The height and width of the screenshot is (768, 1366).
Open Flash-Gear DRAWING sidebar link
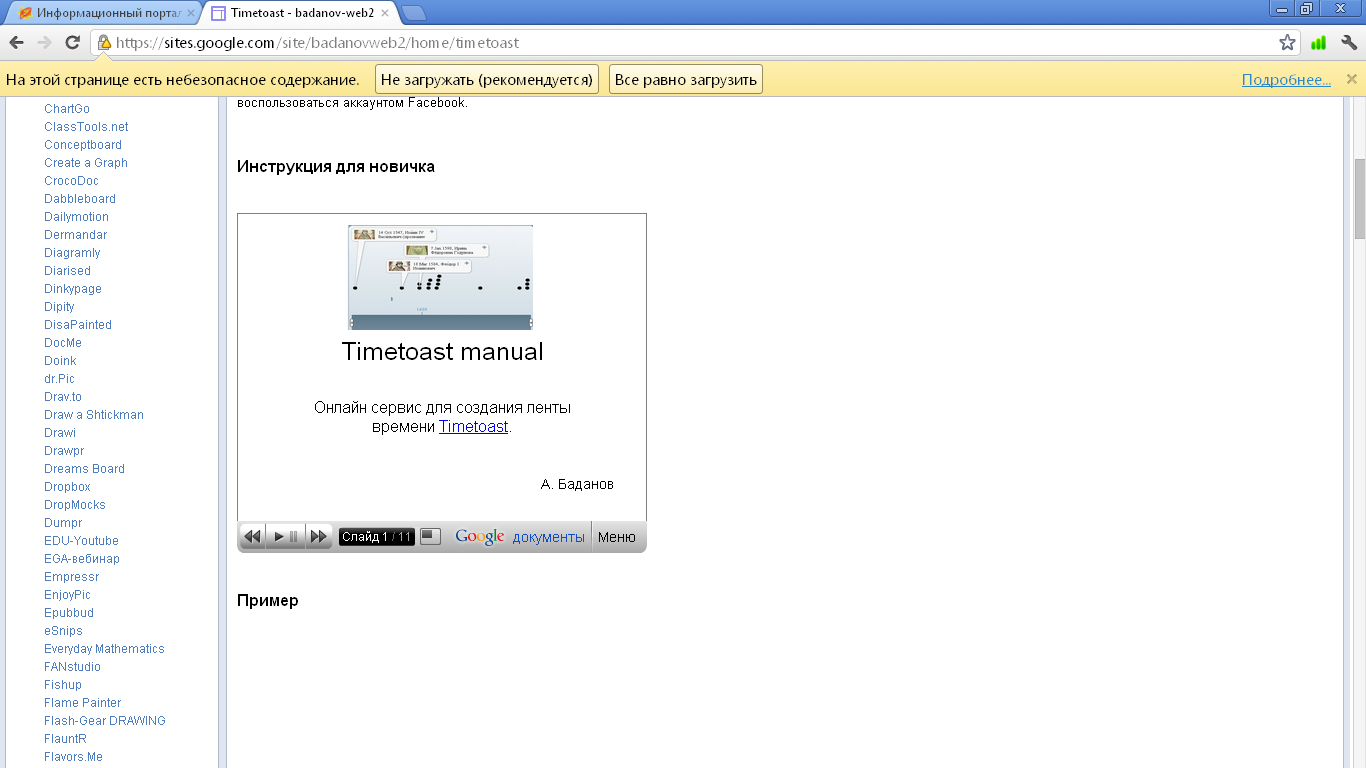[x=105, y=721]
